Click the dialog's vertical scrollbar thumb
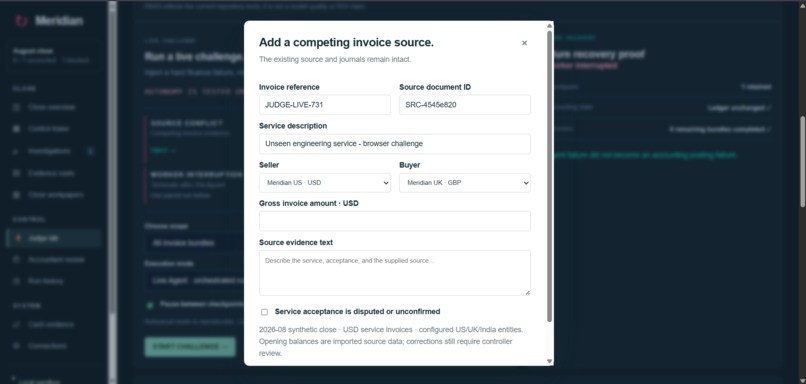The image size is (806, 384). click(x=549, y=175)
